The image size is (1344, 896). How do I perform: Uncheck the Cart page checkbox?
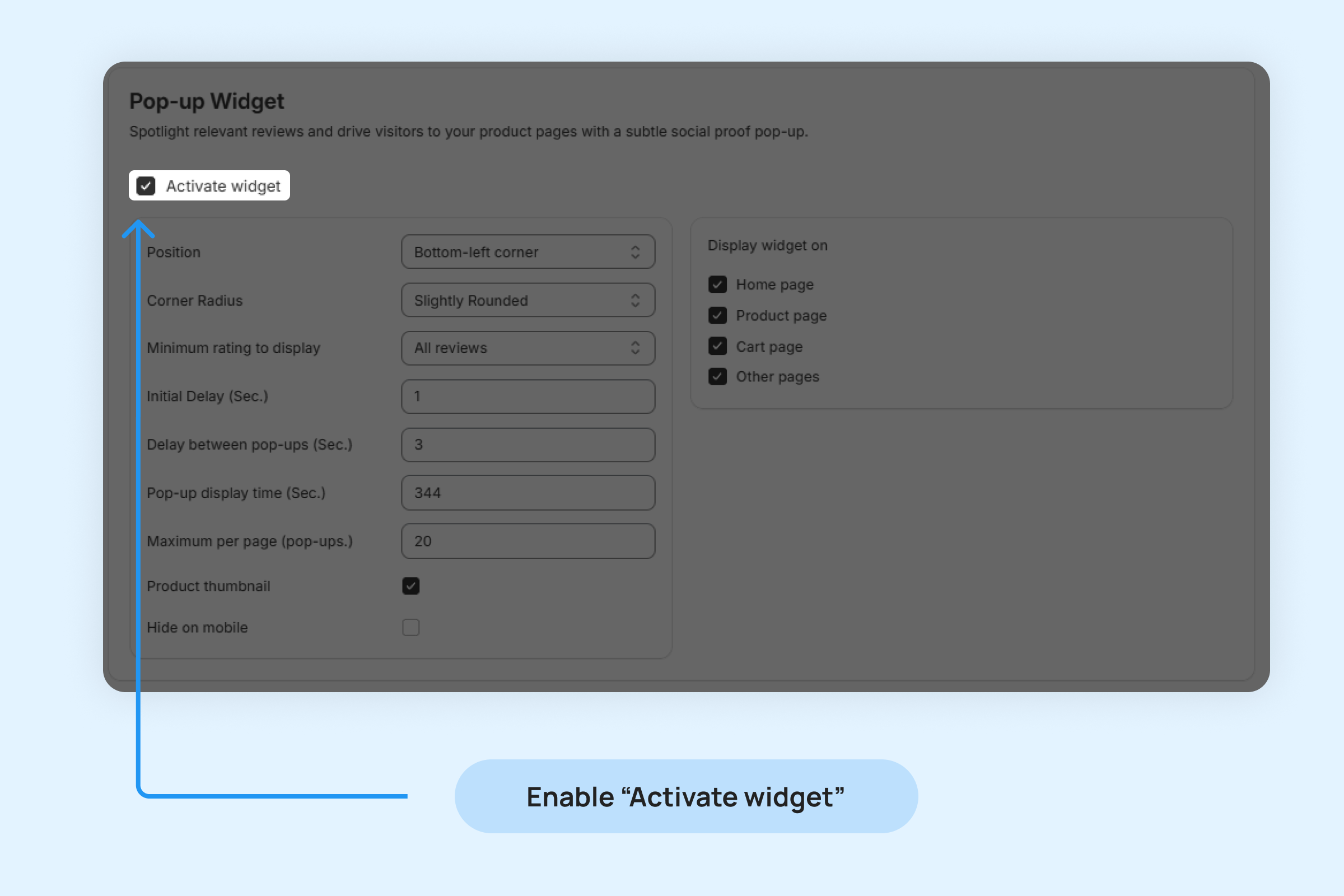(718, 346)
